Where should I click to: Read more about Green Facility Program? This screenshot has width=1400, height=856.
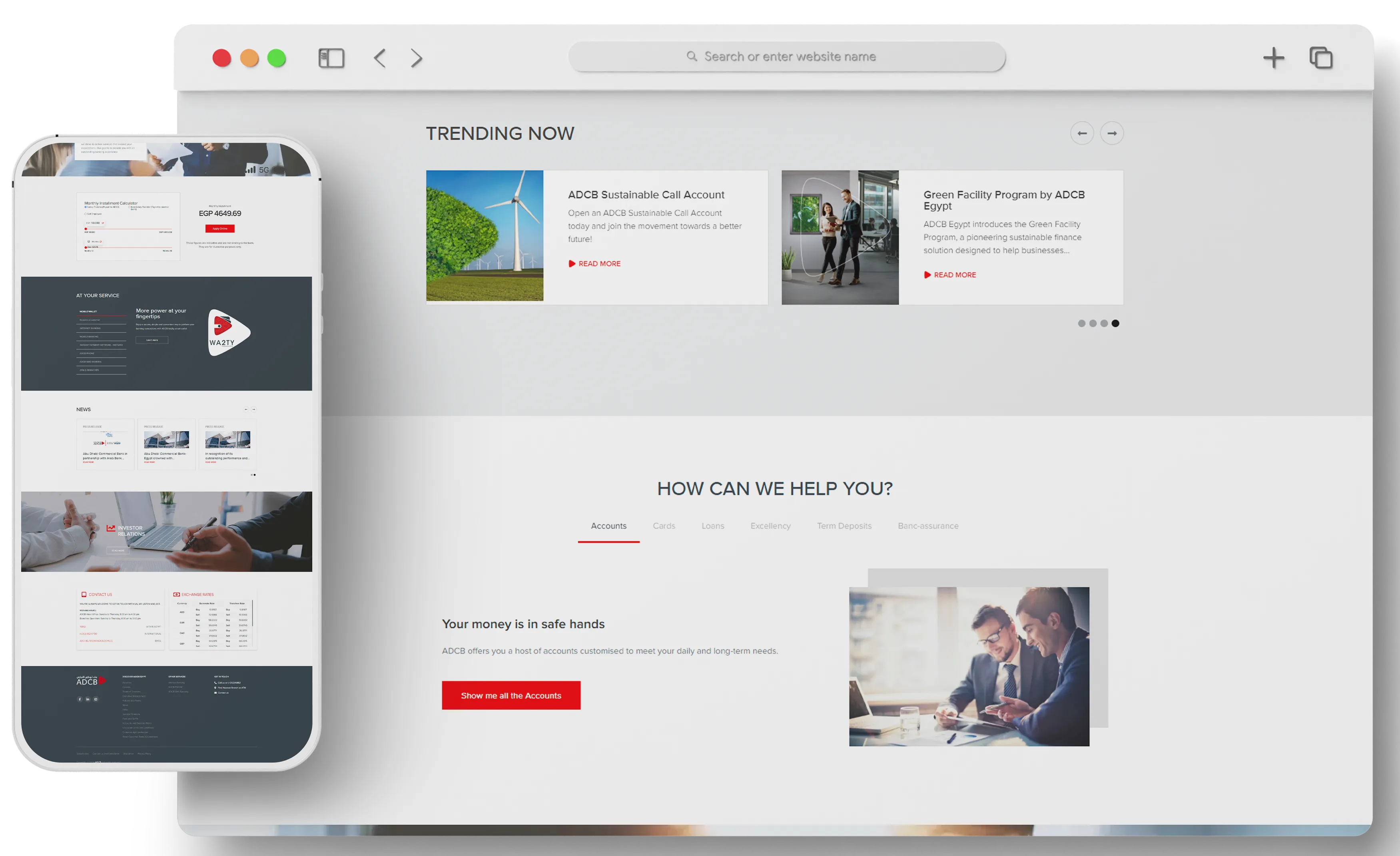pos(955,275)
